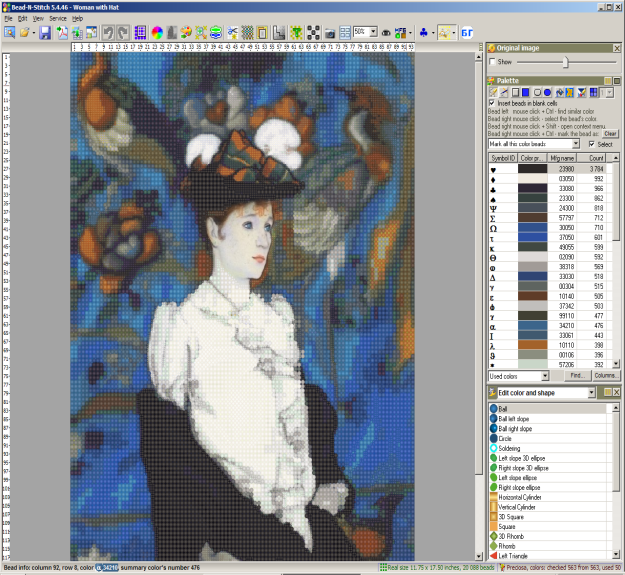Uncheck Insert beads in blank cells

click(492, 103)
